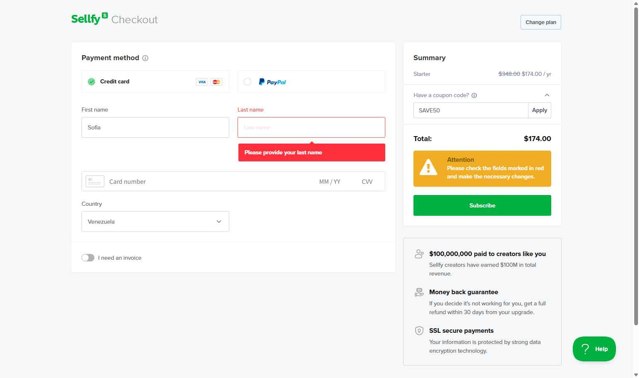Apply the coupon code
Screen dimensions: 639x378
tap(540, 110)
